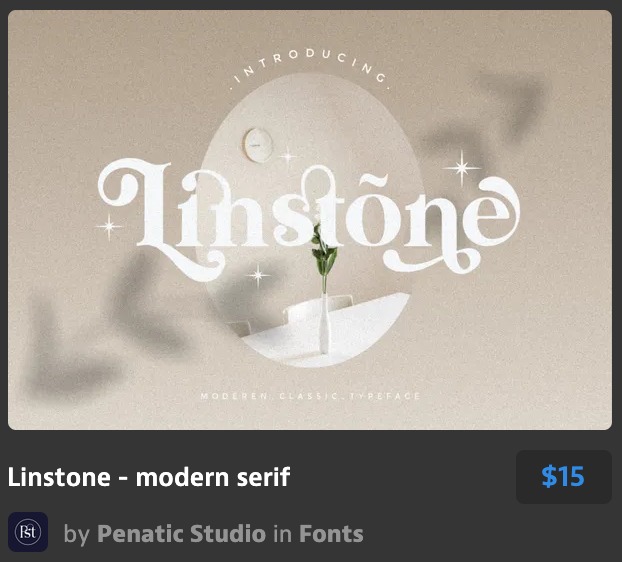Click the $15 price button

564,477
